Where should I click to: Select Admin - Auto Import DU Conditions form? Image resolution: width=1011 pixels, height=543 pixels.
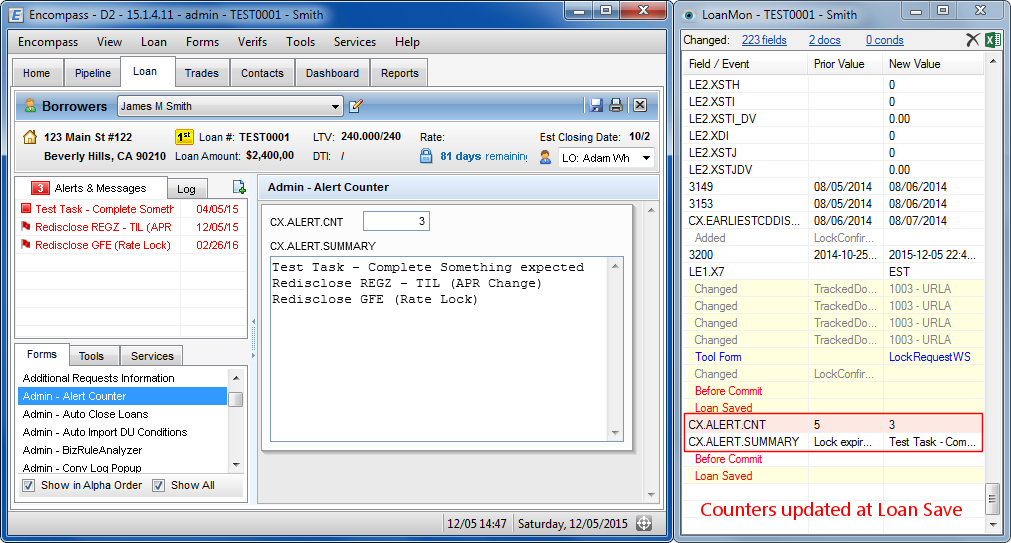(x=104, y=432)
